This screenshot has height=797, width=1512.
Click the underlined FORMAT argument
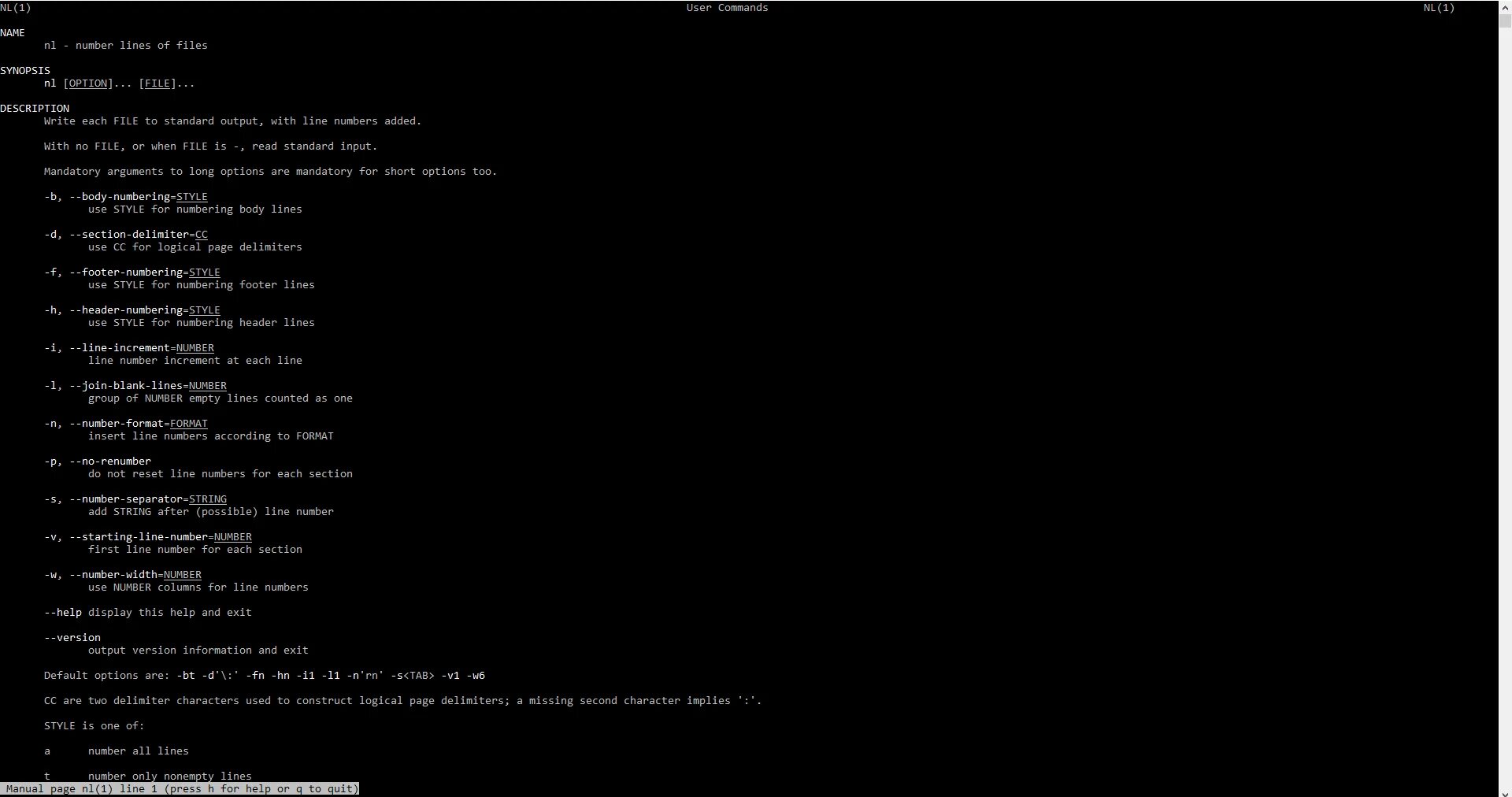tap(189, 423)
